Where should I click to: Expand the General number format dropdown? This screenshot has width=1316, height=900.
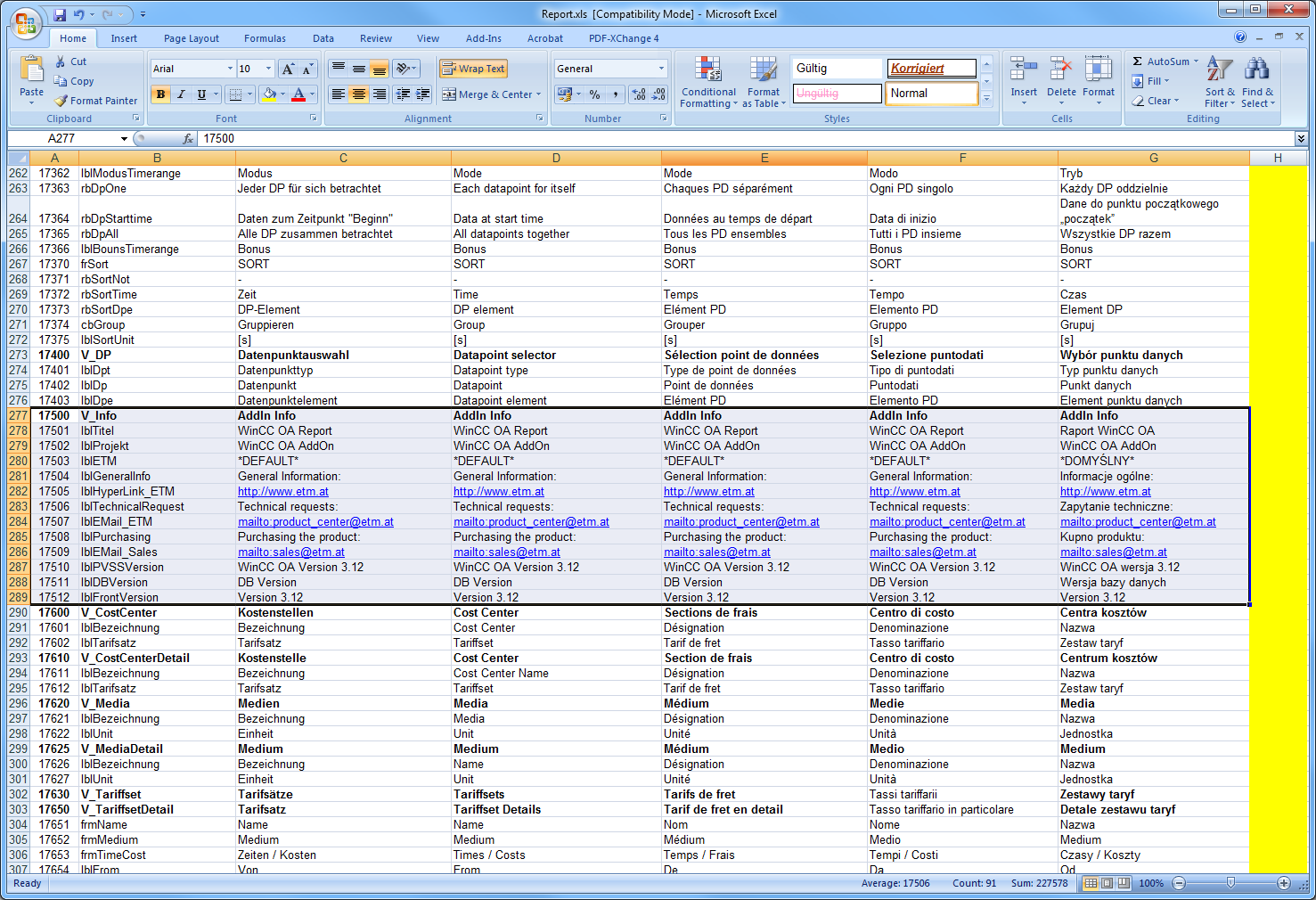click(661, 69)
